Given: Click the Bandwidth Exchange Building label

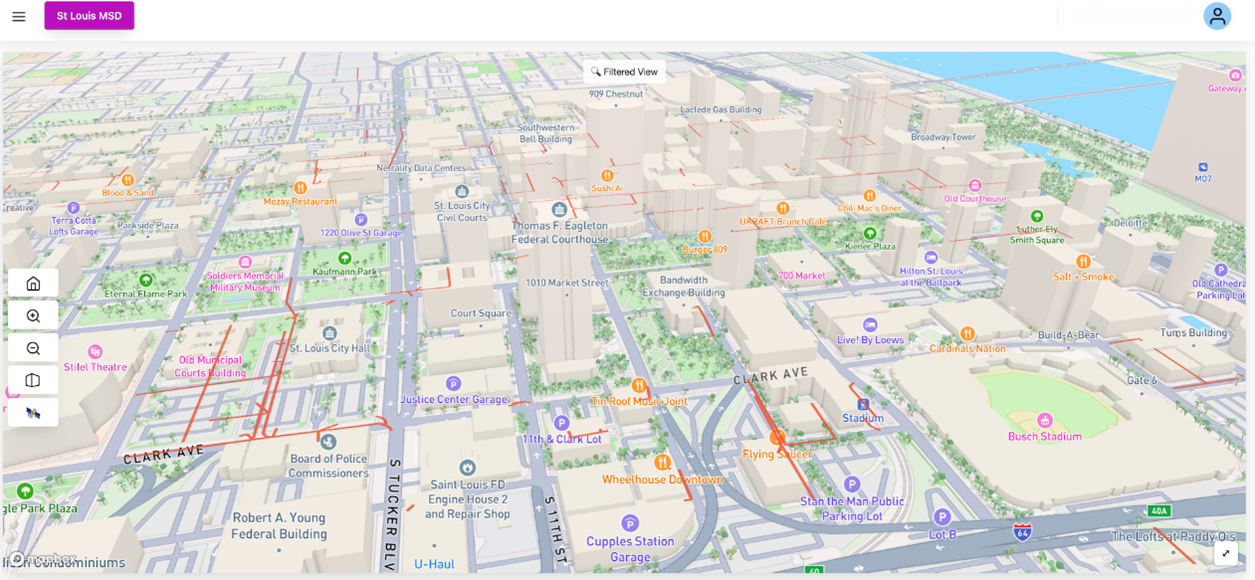Looking at the screenshot, I should click(x=684, y=287).
